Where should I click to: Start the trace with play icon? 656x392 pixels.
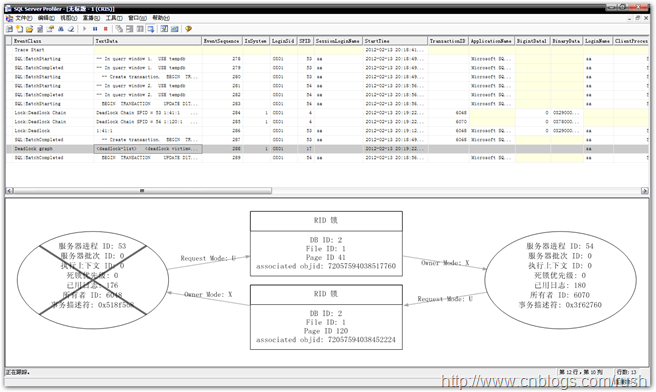click(85, 29)
